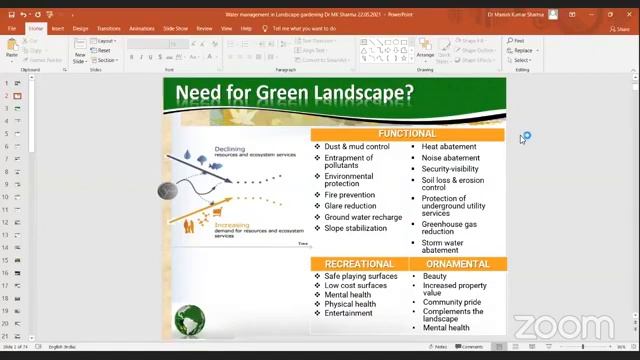Open the View tab
Screen dimensions: 640x360
(x=226, y=29)
